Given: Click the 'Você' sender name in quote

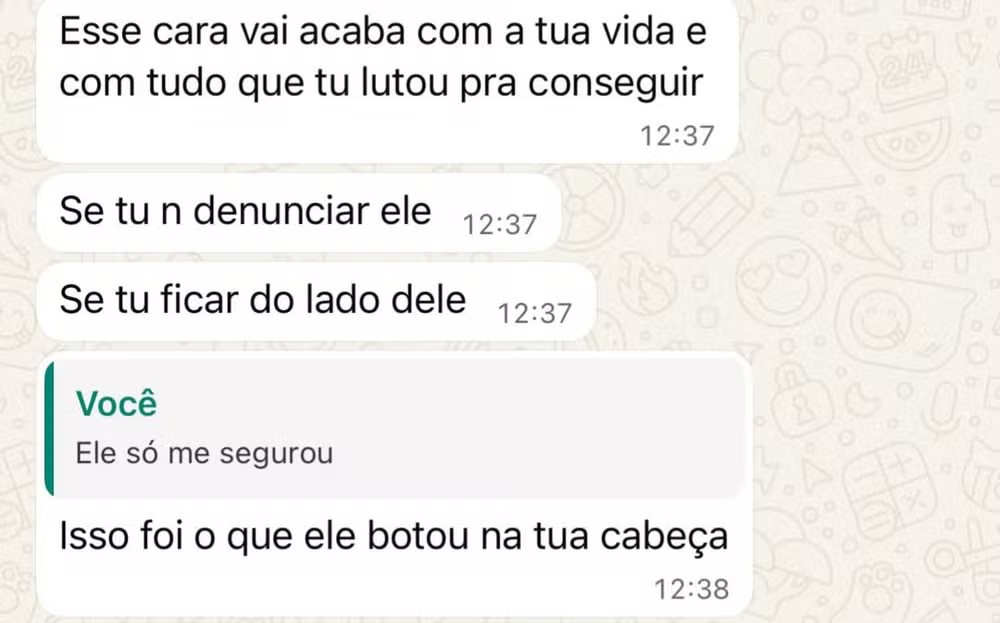Looking at the screenshot, I should 116,403.
